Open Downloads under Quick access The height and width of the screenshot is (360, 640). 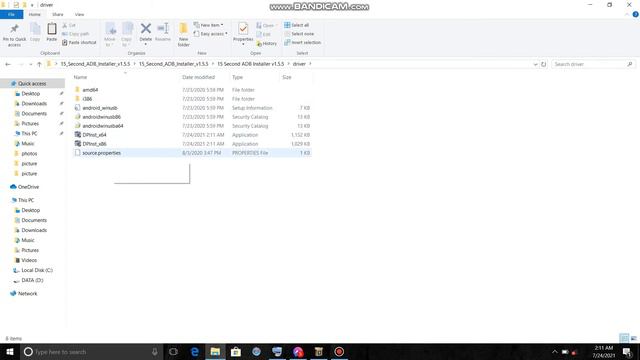pos(34,104)
